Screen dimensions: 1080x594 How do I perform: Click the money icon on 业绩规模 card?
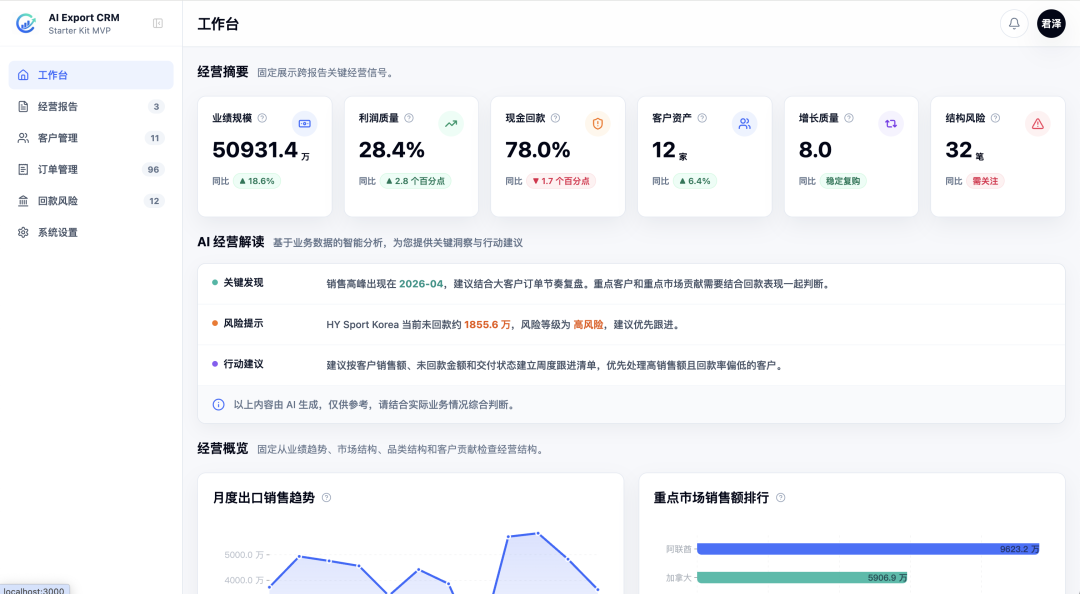tap(304, 123)
